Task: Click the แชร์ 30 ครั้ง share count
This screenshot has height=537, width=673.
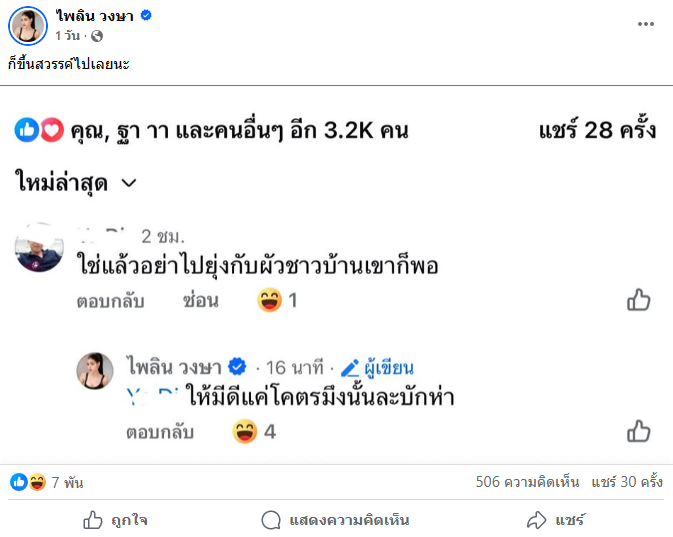Action: coord(626,482)
